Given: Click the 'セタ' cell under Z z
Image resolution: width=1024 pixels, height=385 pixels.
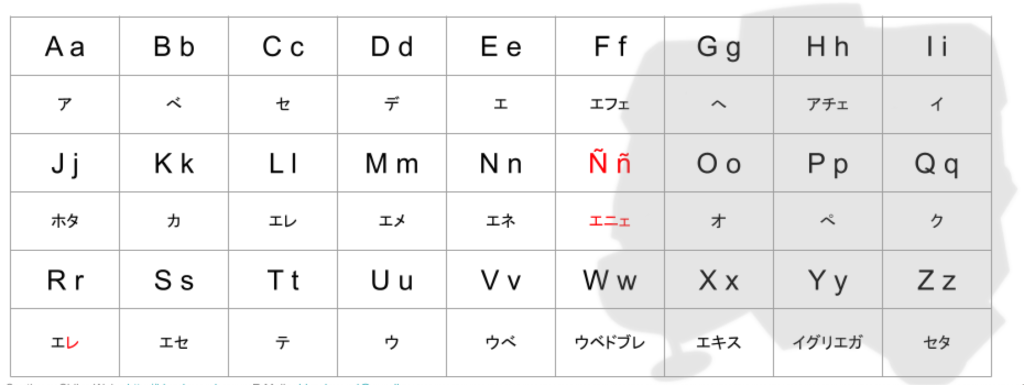Looking at the screenshot, I should click(x=937, y=343).
